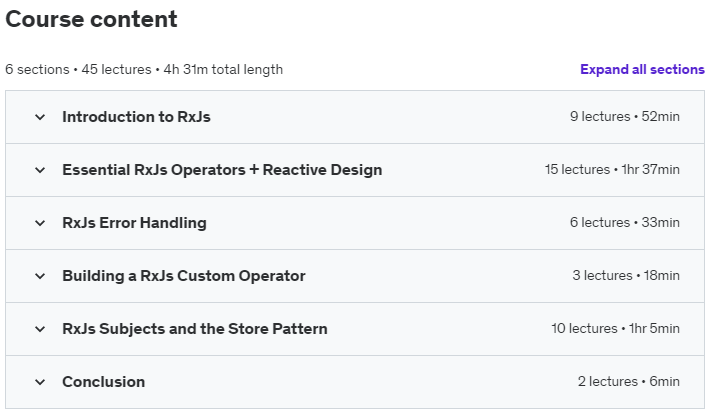Toggle chevron beside Building a RxJs Custom Operator

point(40,276)
